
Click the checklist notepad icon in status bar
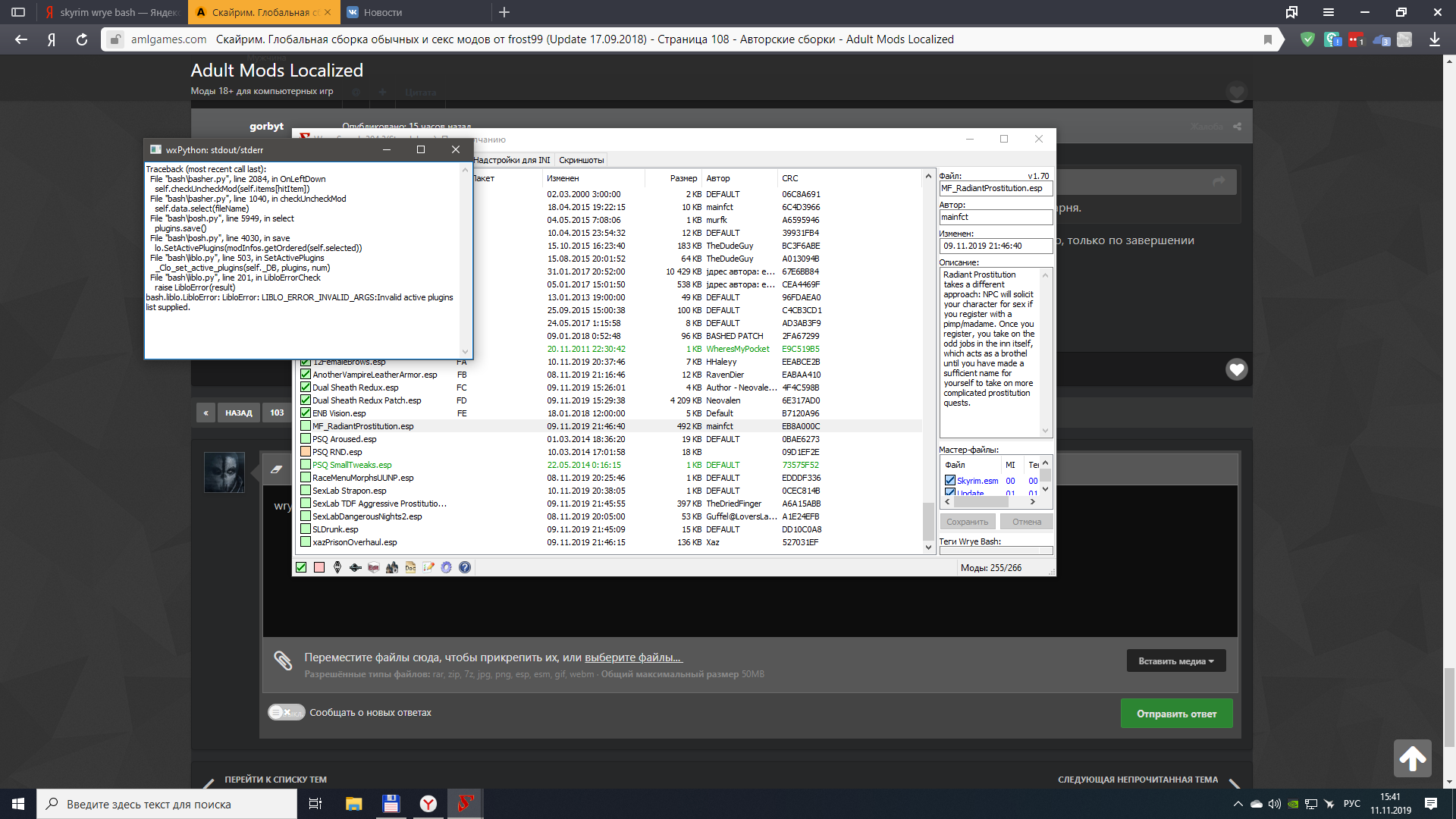pyautogui.click(x=428, y=567)
